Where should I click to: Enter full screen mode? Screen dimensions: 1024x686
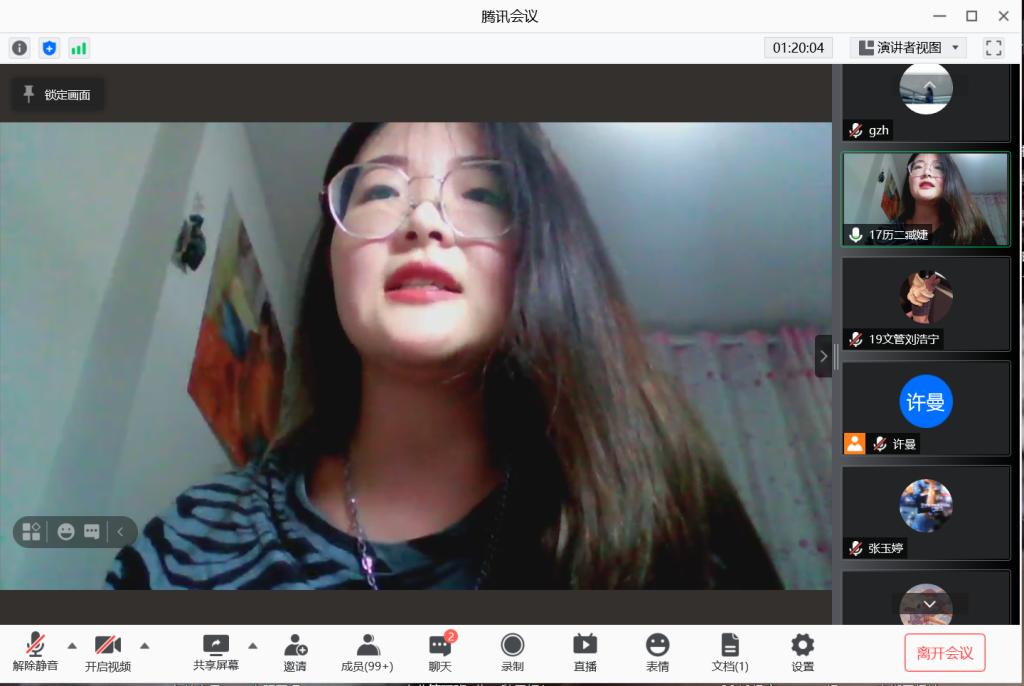point(993,48)
